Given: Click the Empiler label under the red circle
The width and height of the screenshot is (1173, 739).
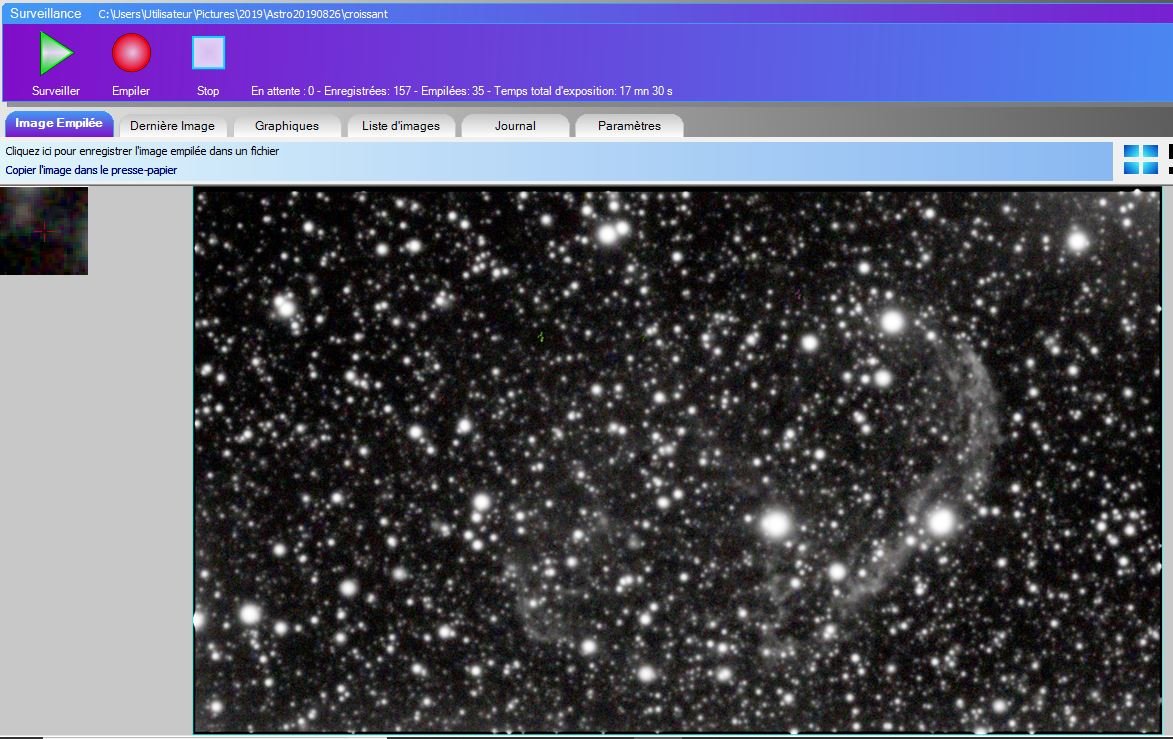Looking at the screenshot, I should pos(131,91).
